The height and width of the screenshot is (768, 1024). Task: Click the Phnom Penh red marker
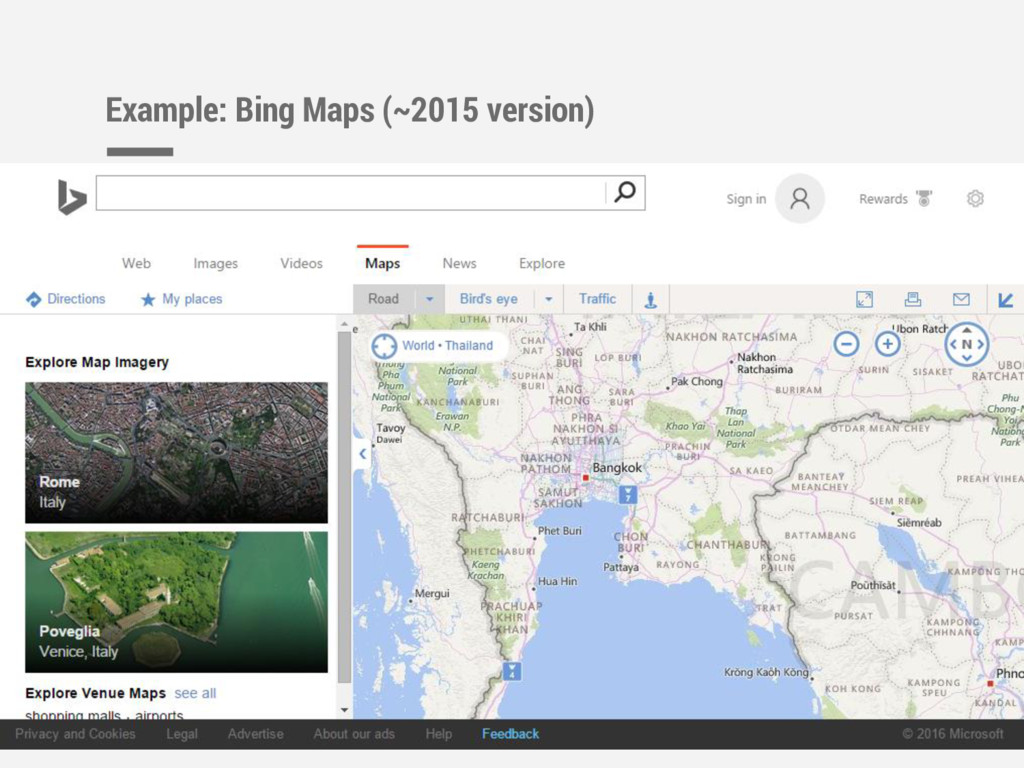click(990, 684)
